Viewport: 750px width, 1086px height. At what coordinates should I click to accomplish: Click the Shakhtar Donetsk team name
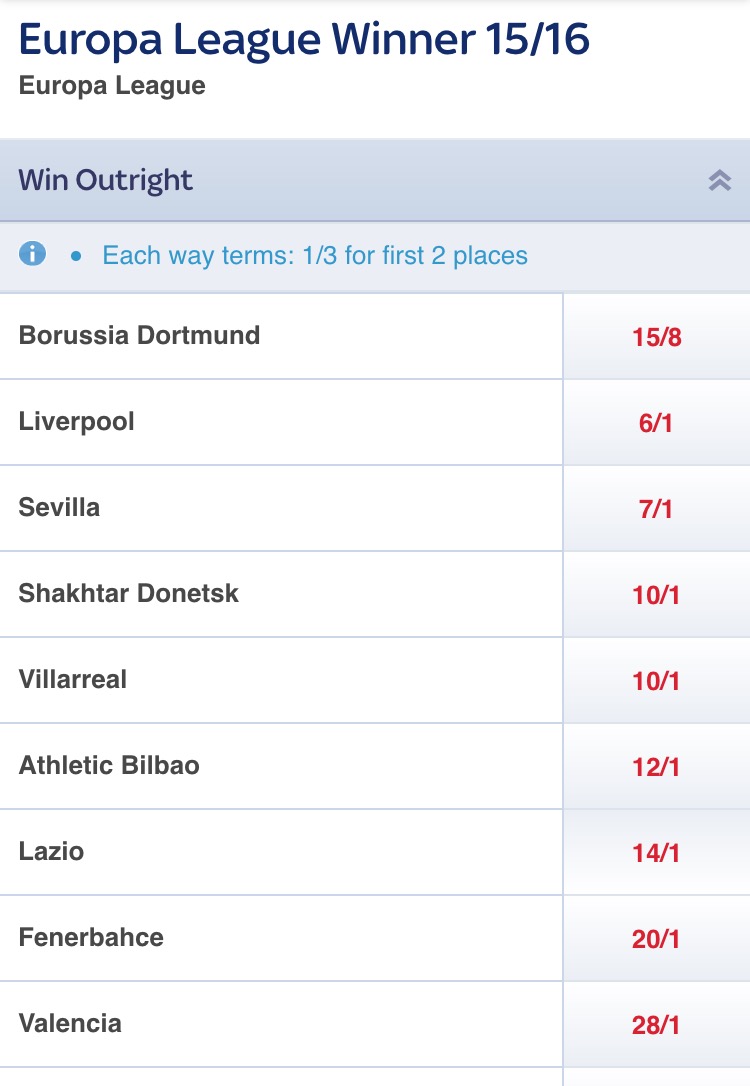click(x=128, y=593)
